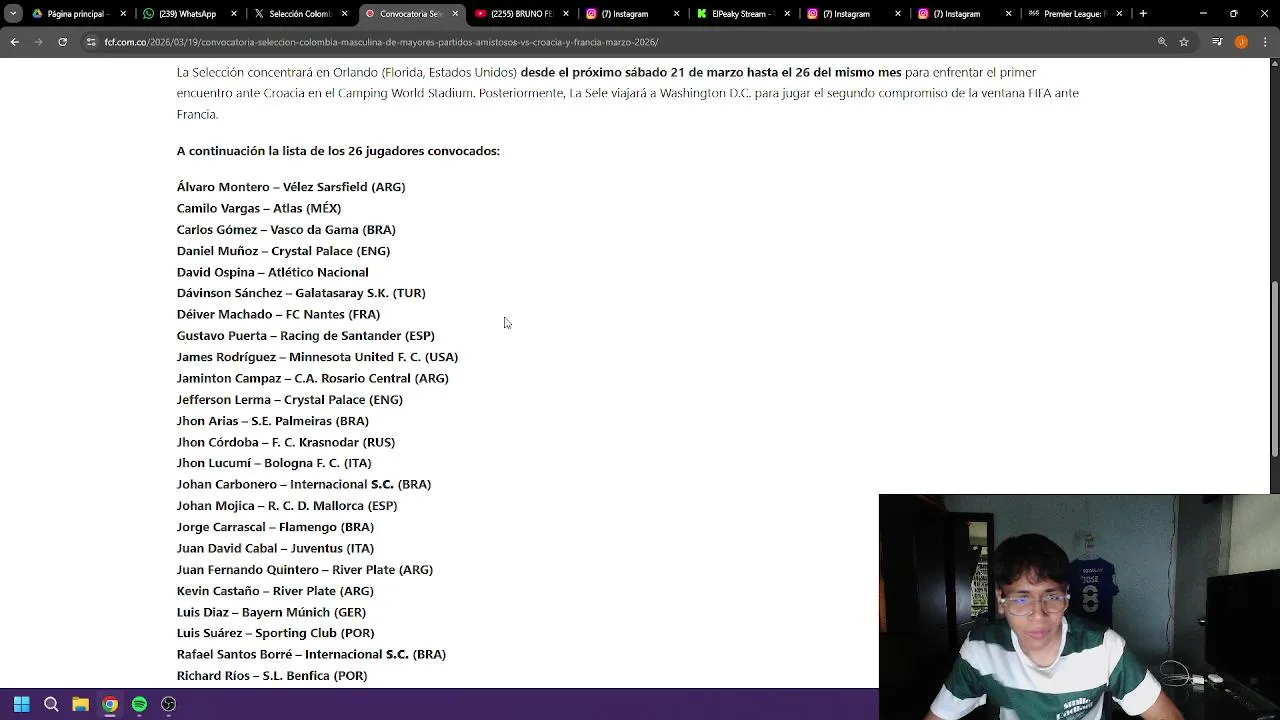Open File Explorer from the taskbar

(x=80, y=704)
